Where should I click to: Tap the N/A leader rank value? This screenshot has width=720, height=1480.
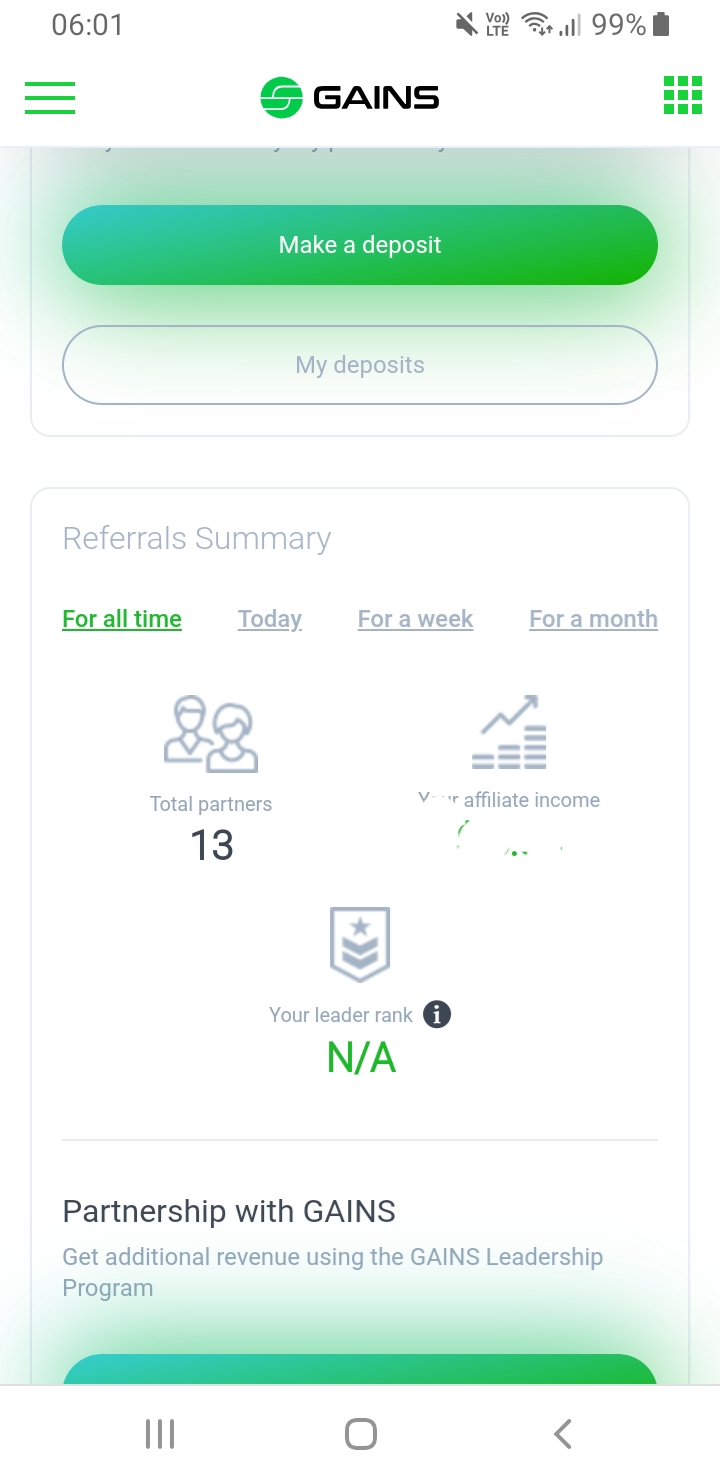click(x=361, y=1057)
